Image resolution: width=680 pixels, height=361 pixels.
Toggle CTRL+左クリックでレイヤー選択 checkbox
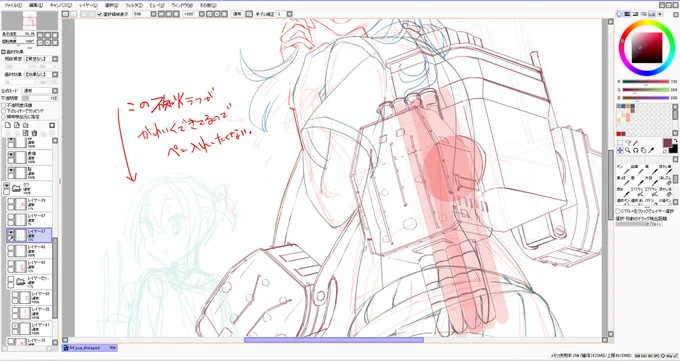pos(618,211)
